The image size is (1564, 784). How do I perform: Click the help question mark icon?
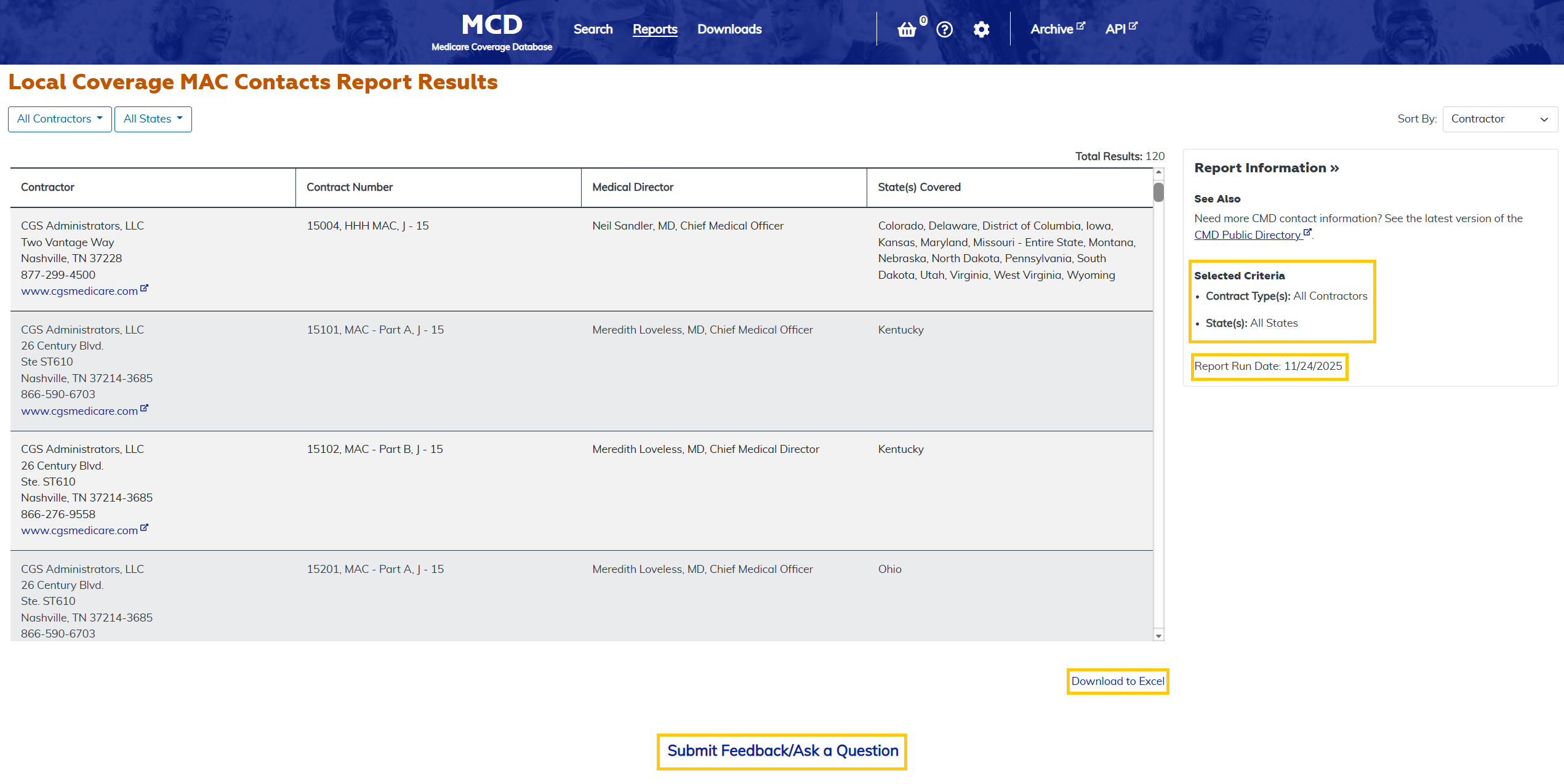coord(944,30)
